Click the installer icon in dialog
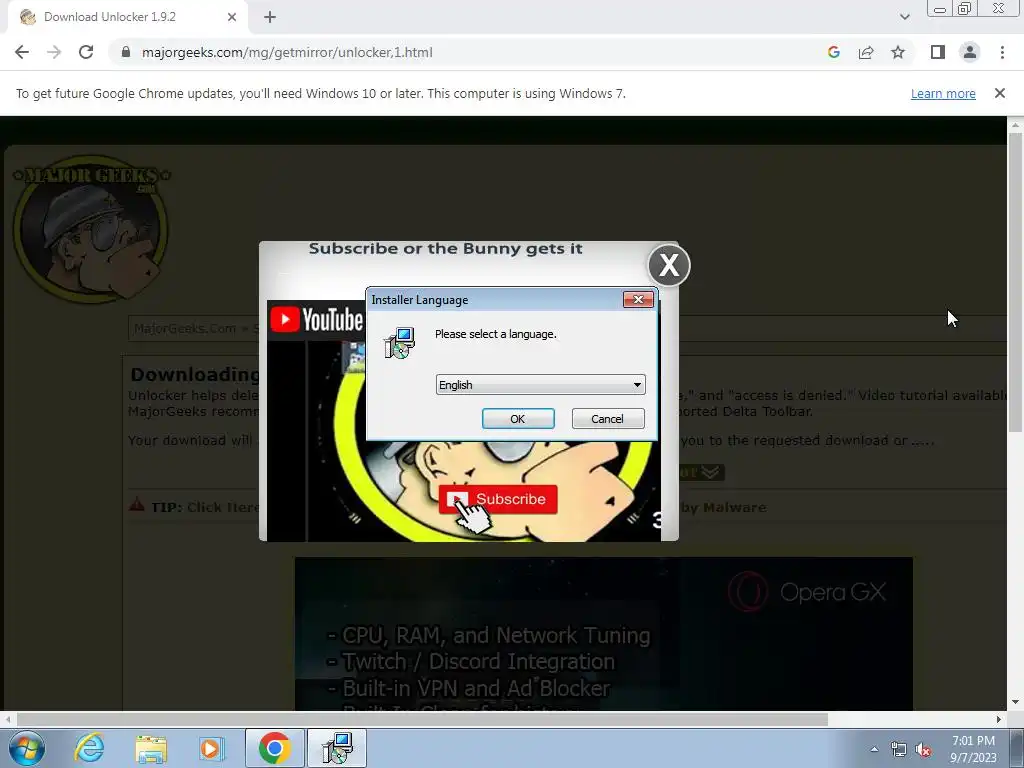This screenshot has height=768, width=1024. tap(399, 343)
